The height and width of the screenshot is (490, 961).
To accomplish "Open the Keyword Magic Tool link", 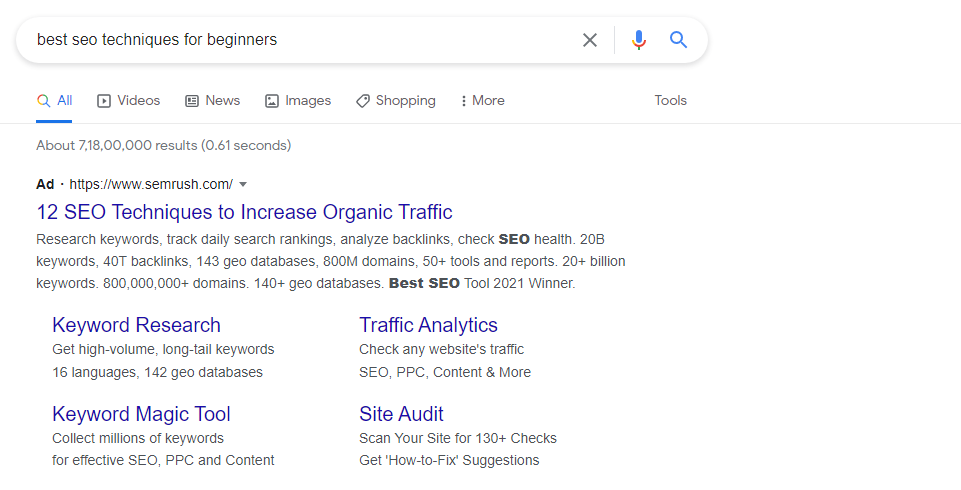I will pyautogui.click(x=142, y=414).
